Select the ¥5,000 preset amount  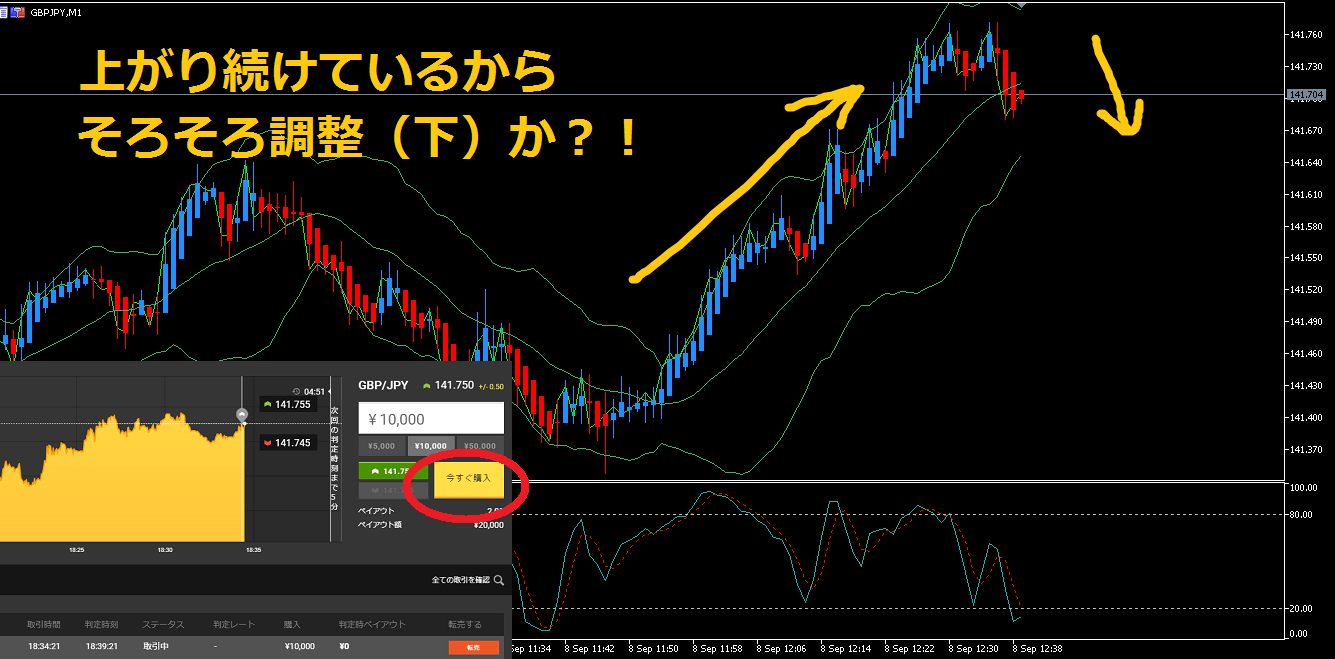[381, 446]
